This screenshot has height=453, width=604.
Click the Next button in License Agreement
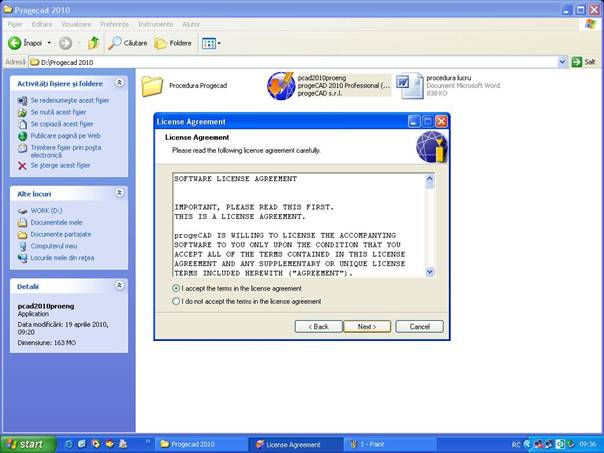(x=367, y=326)
